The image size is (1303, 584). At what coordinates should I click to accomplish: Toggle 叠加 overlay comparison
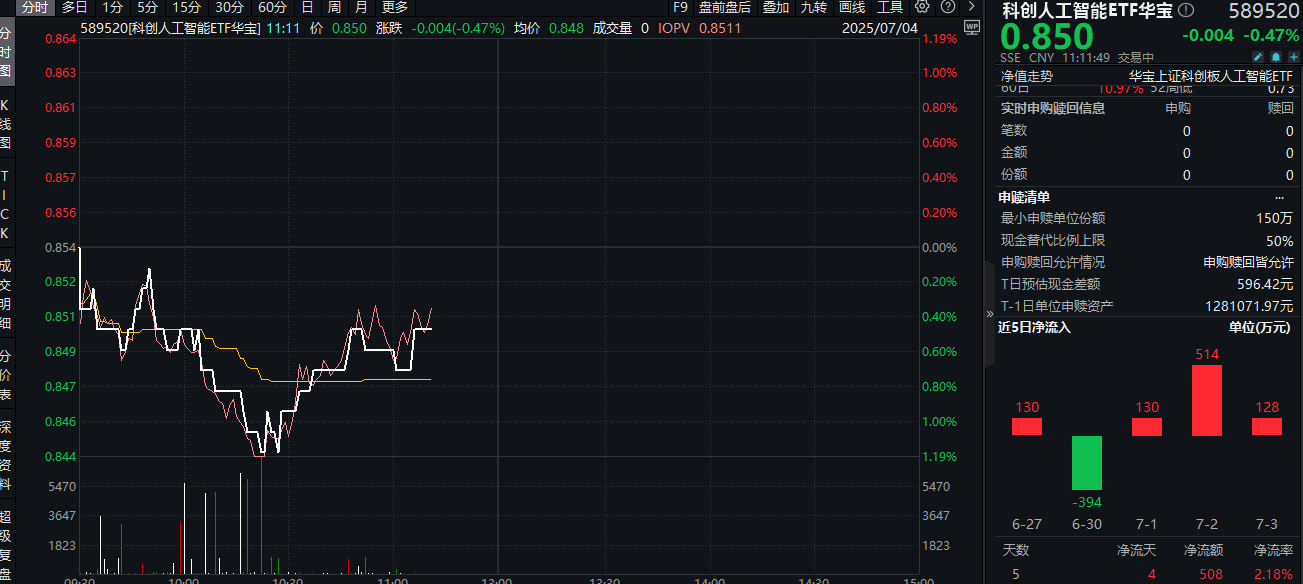[x=777, y=7]
